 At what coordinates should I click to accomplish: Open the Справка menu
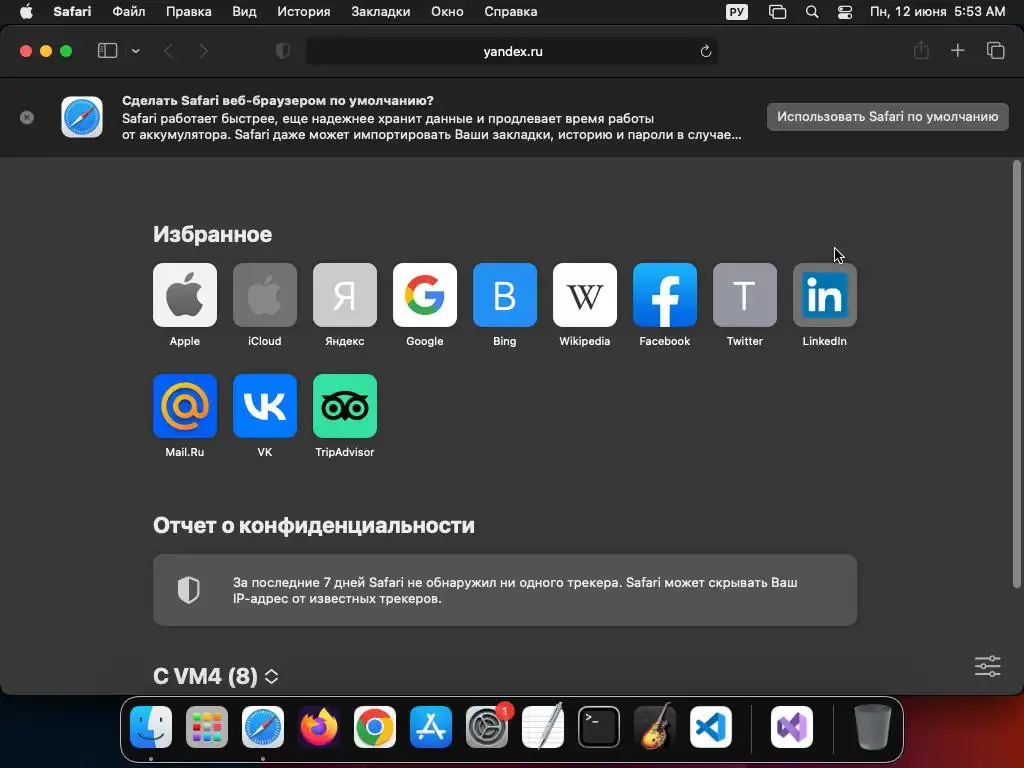(511, 12)
